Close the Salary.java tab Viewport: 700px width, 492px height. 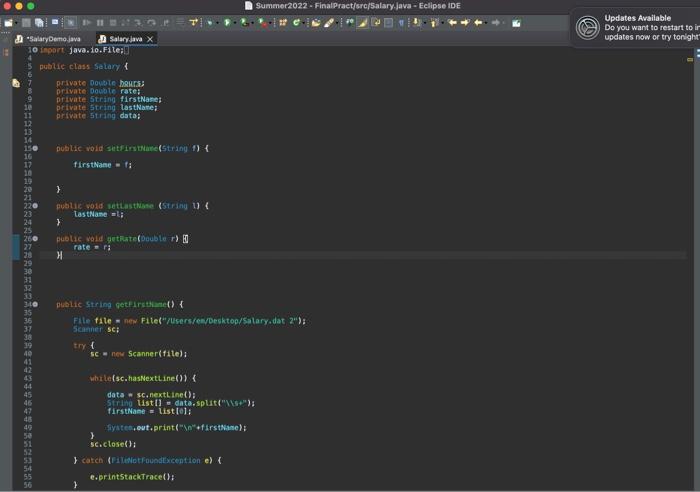pos(150,39)
